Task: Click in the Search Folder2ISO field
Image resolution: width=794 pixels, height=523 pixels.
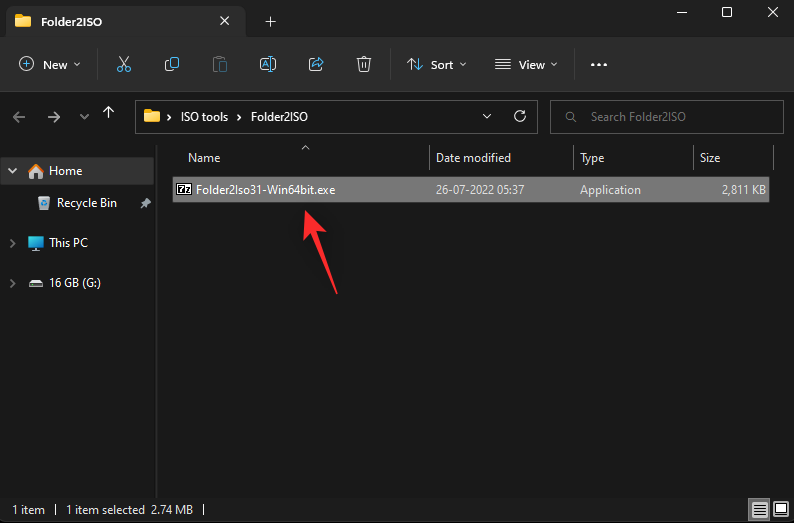Action: [x=666, y=117]
